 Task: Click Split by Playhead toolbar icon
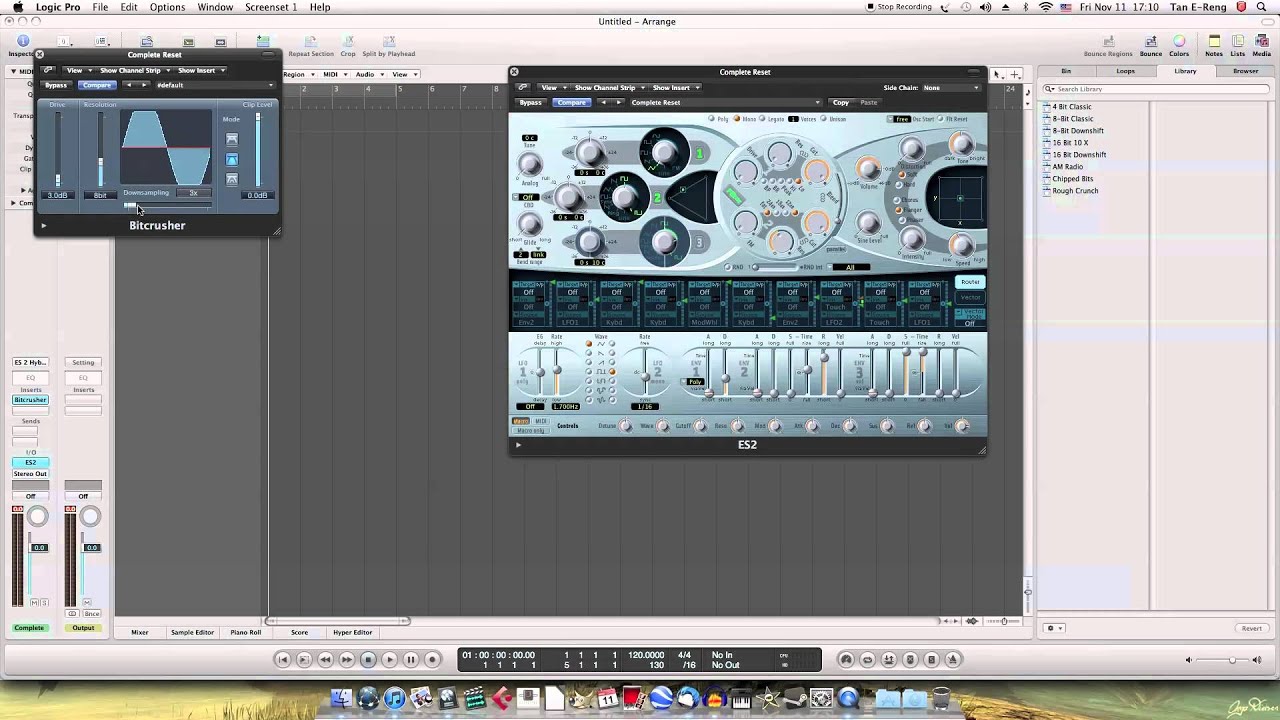click(389, 46)
